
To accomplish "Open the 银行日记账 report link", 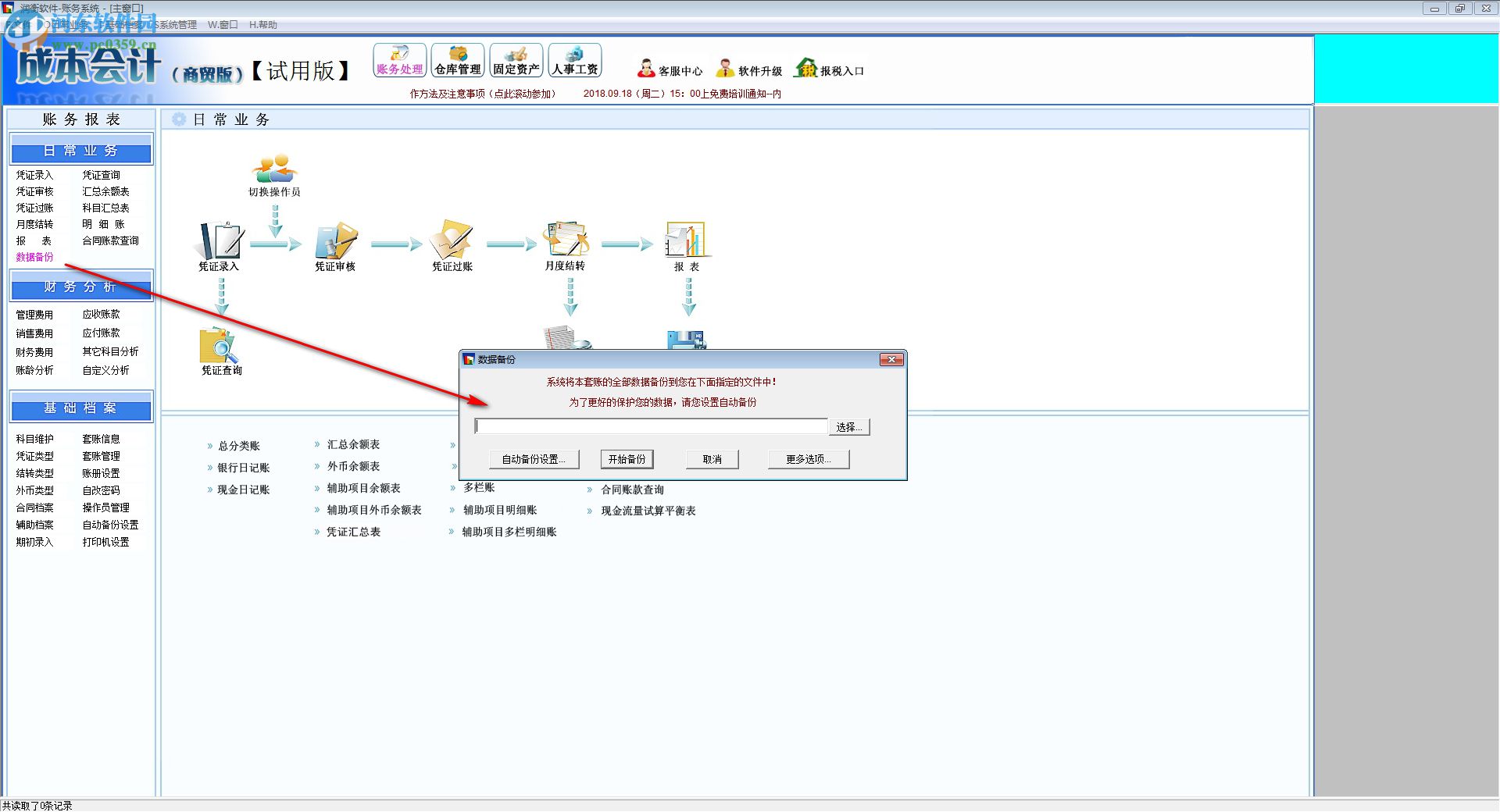I will click(244, 468).
